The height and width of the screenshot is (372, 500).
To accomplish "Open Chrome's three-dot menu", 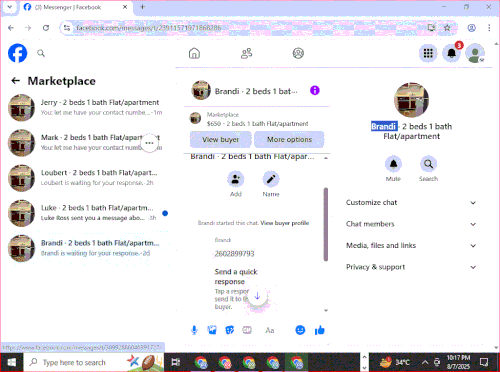I will (489, 28).
